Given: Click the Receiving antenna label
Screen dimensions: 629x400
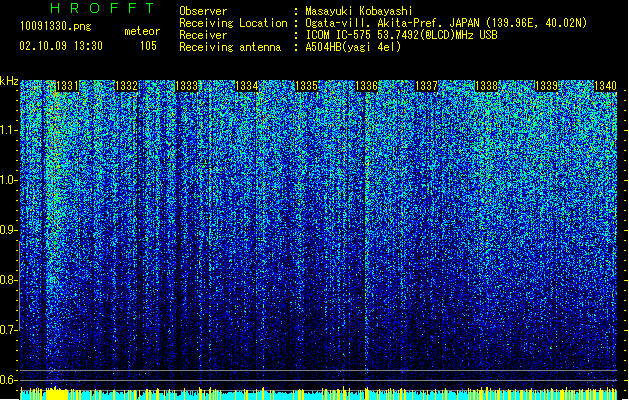Looking at the screenshot, I should 230,47.
